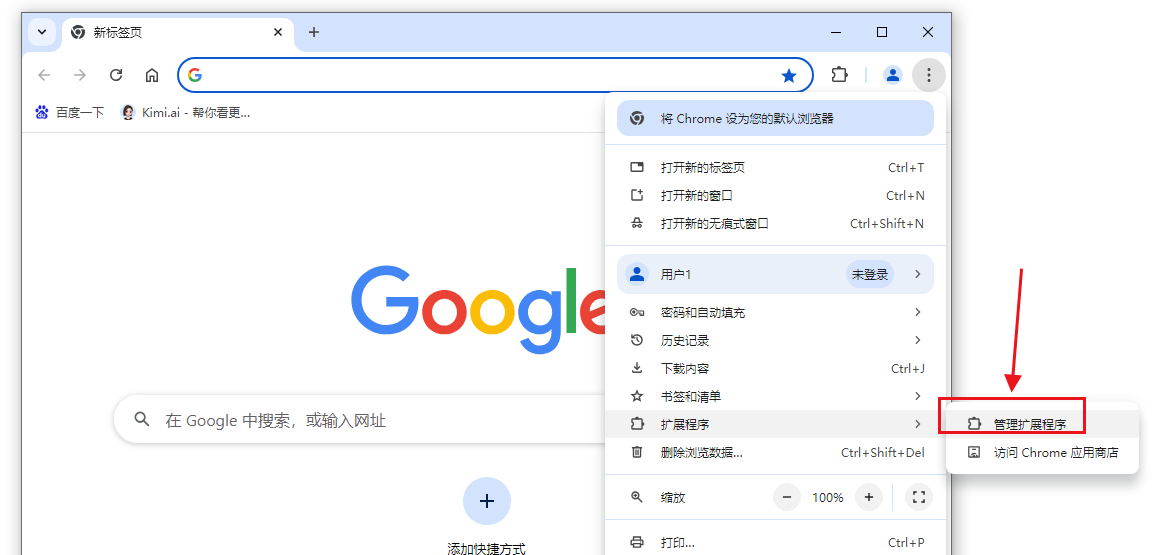Decrease zoom with minus button
1155x555 pixels.
[787, 498]
